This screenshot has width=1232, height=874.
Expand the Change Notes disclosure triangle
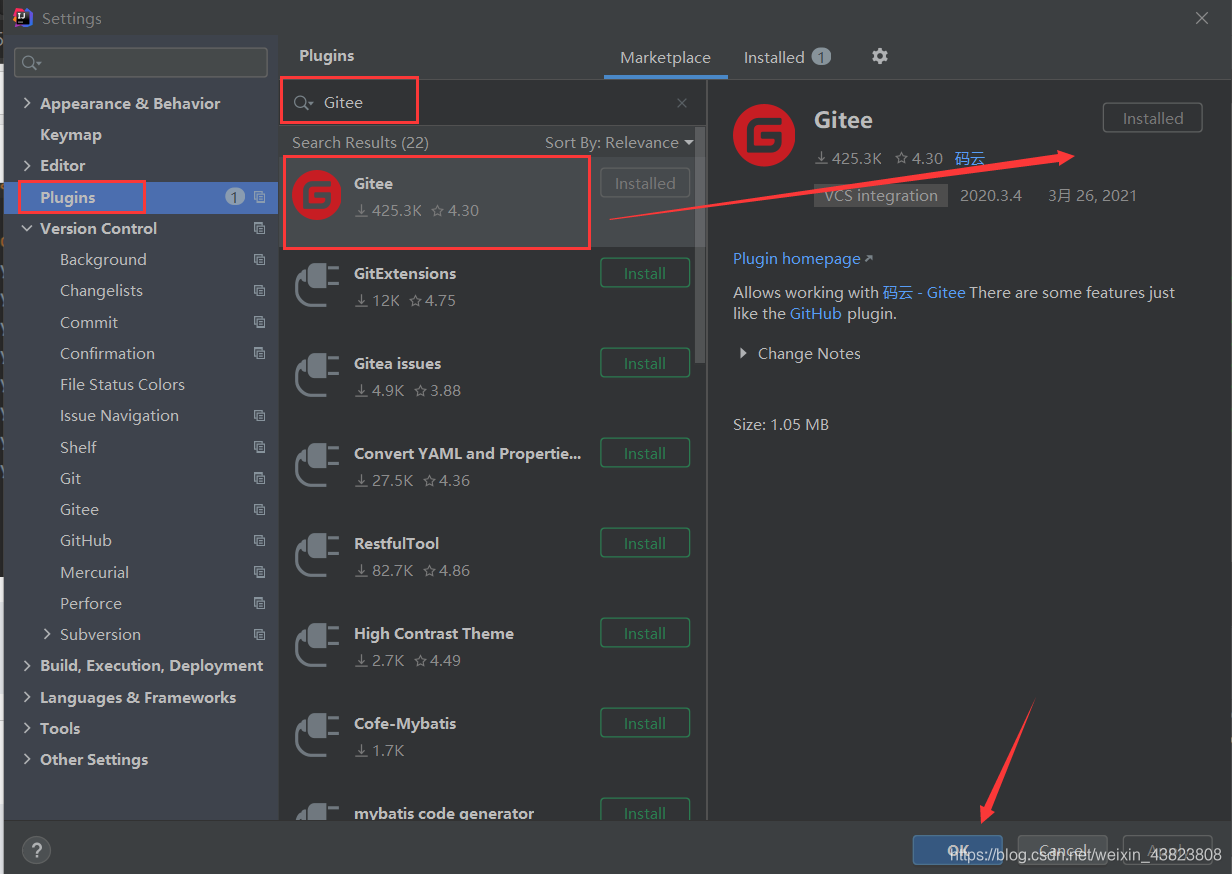click(x=742, y=353)
